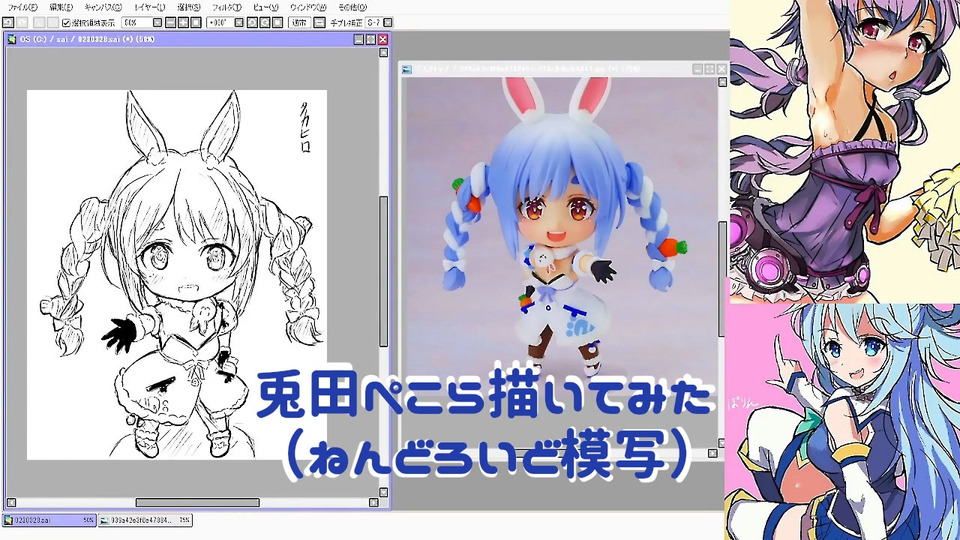
Task: Open the rotation angle dropdown arrow
Action: pyautogui.click(x=239, y=23)
